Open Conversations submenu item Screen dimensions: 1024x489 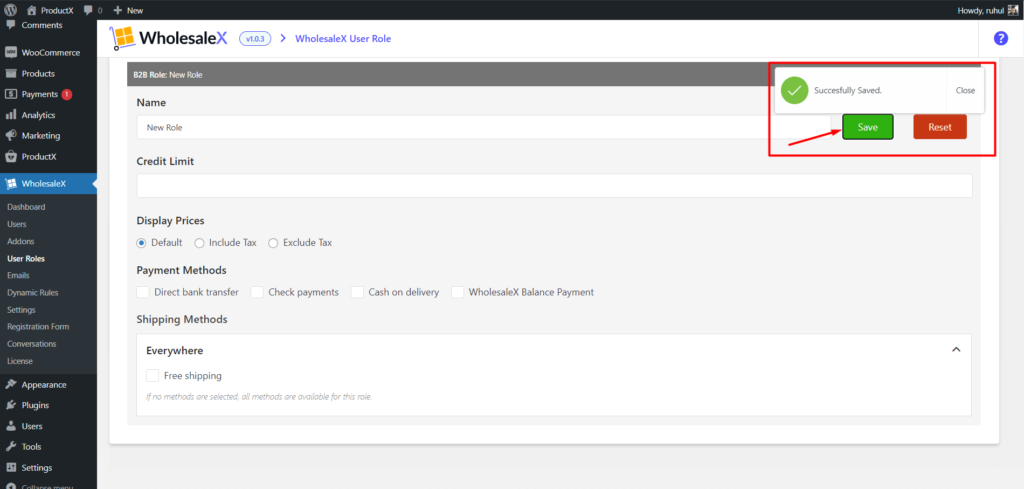pos(31,343)
